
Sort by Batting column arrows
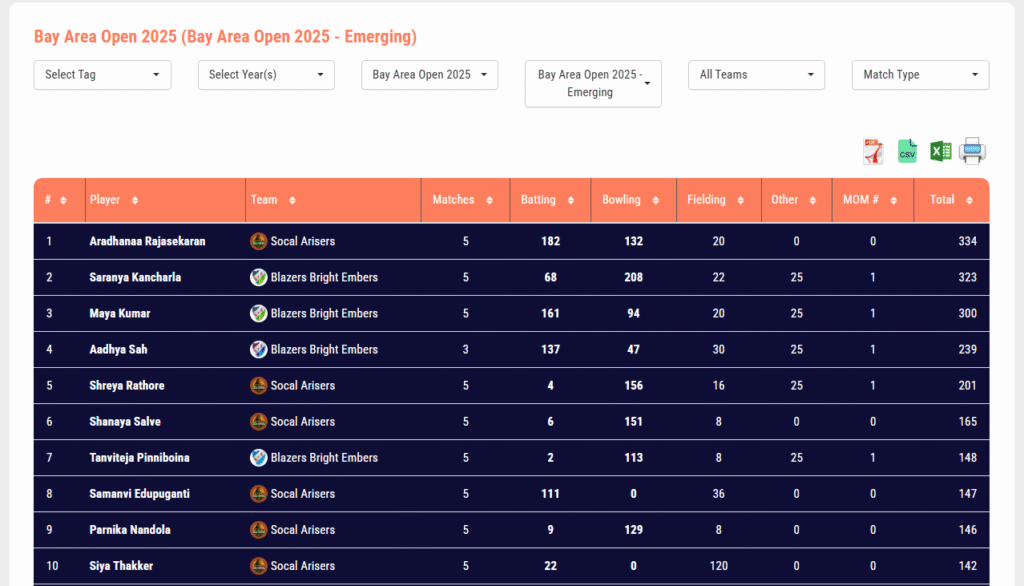click(571, 200)
